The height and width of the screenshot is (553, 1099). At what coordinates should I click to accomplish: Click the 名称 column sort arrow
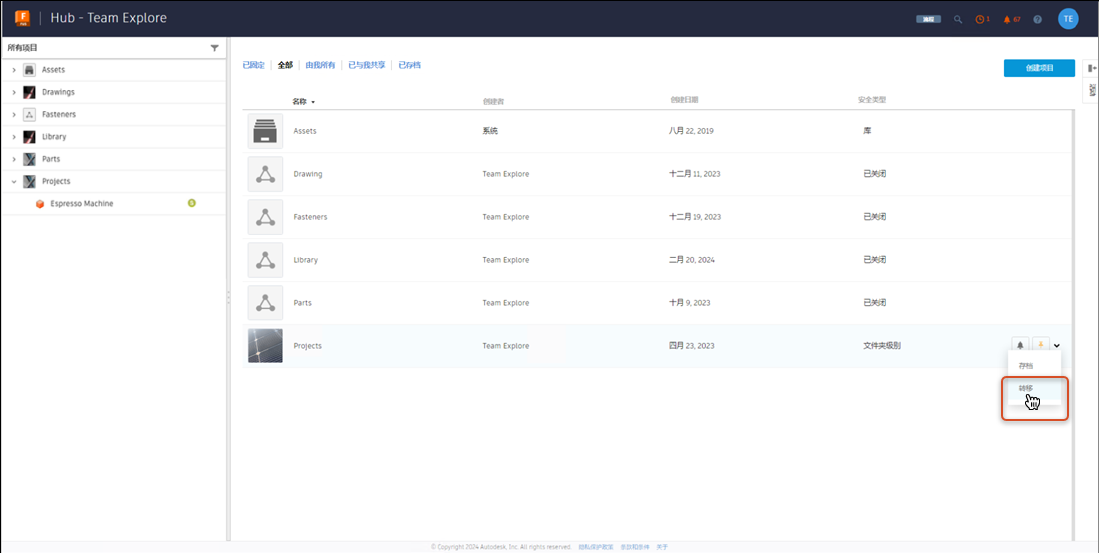pyautogui.click(x=313, y=102)
